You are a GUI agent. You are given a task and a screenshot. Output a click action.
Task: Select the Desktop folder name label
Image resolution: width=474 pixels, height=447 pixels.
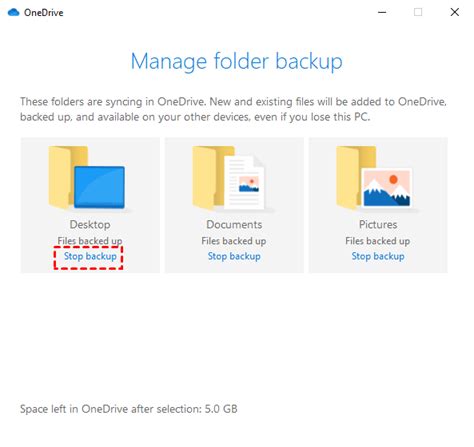[x=90, y=224]
